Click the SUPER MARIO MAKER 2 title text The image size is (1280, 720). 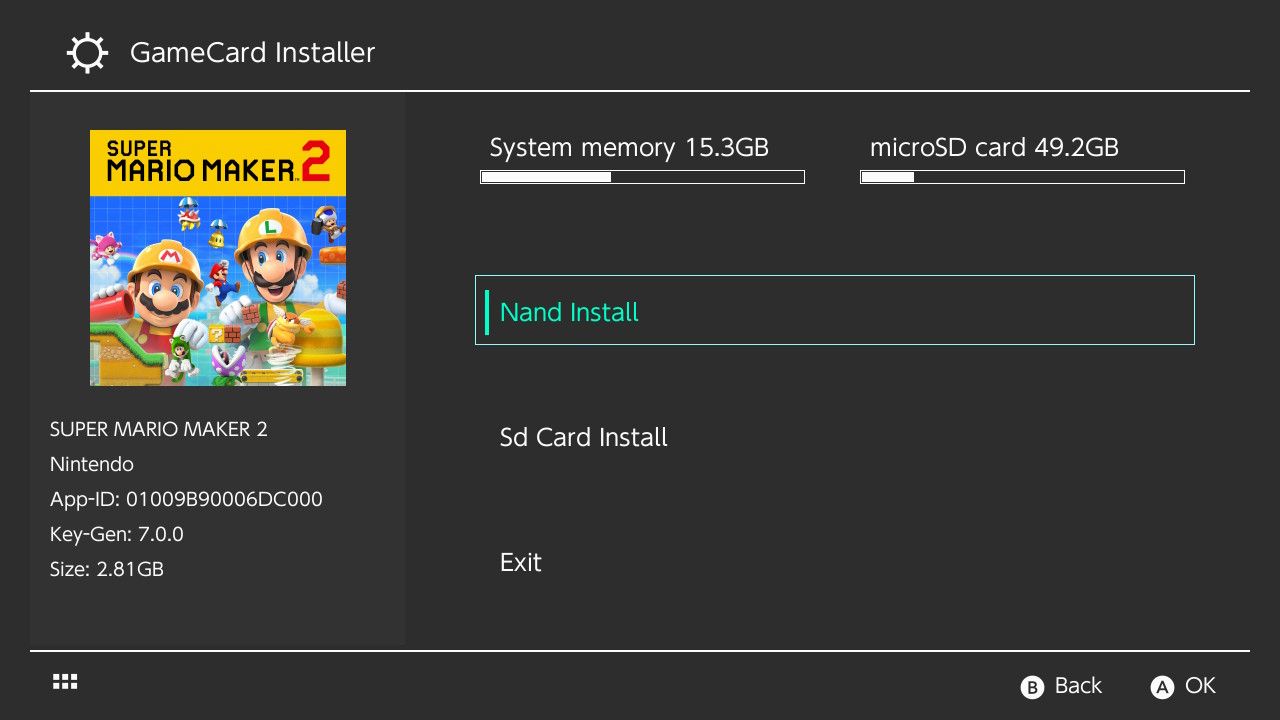pos(159,429)
